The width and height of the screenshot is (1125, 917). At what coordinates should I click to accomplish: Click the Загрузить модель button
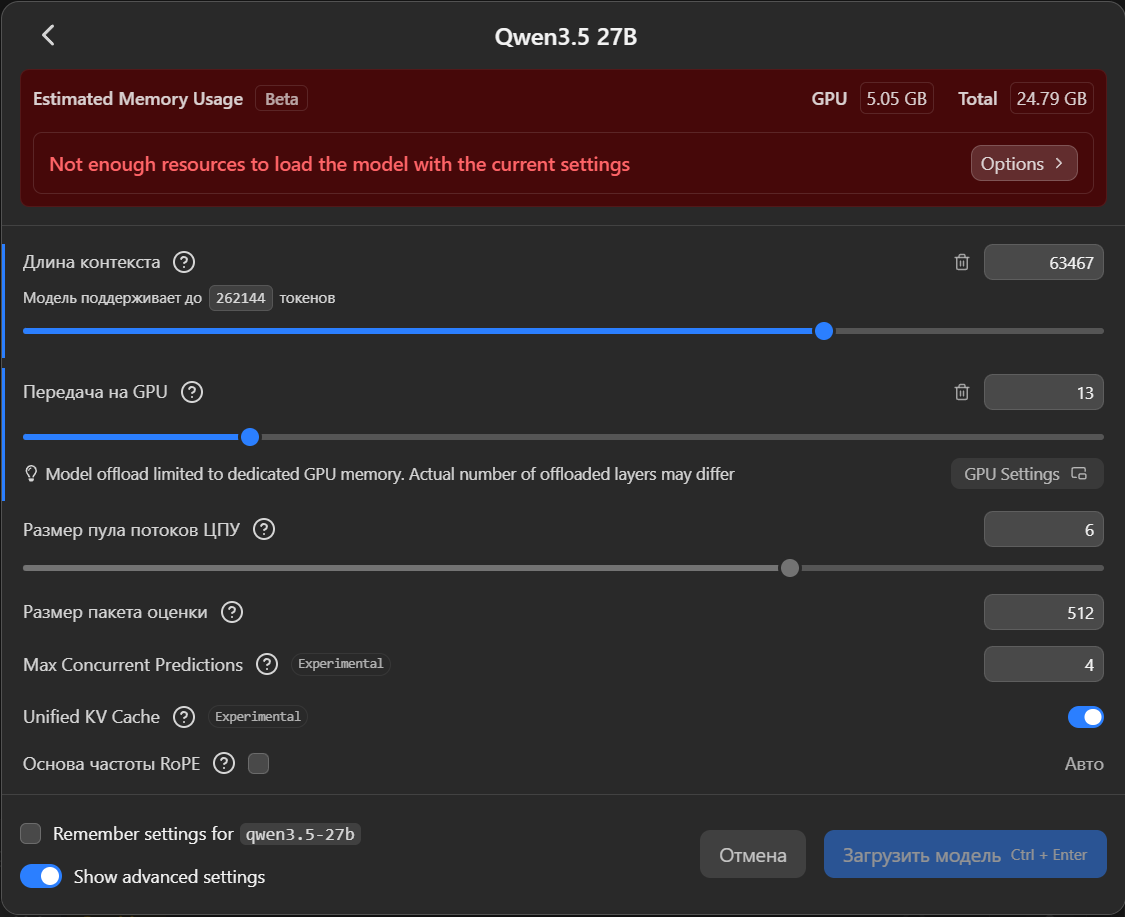(x=964, y=855)
